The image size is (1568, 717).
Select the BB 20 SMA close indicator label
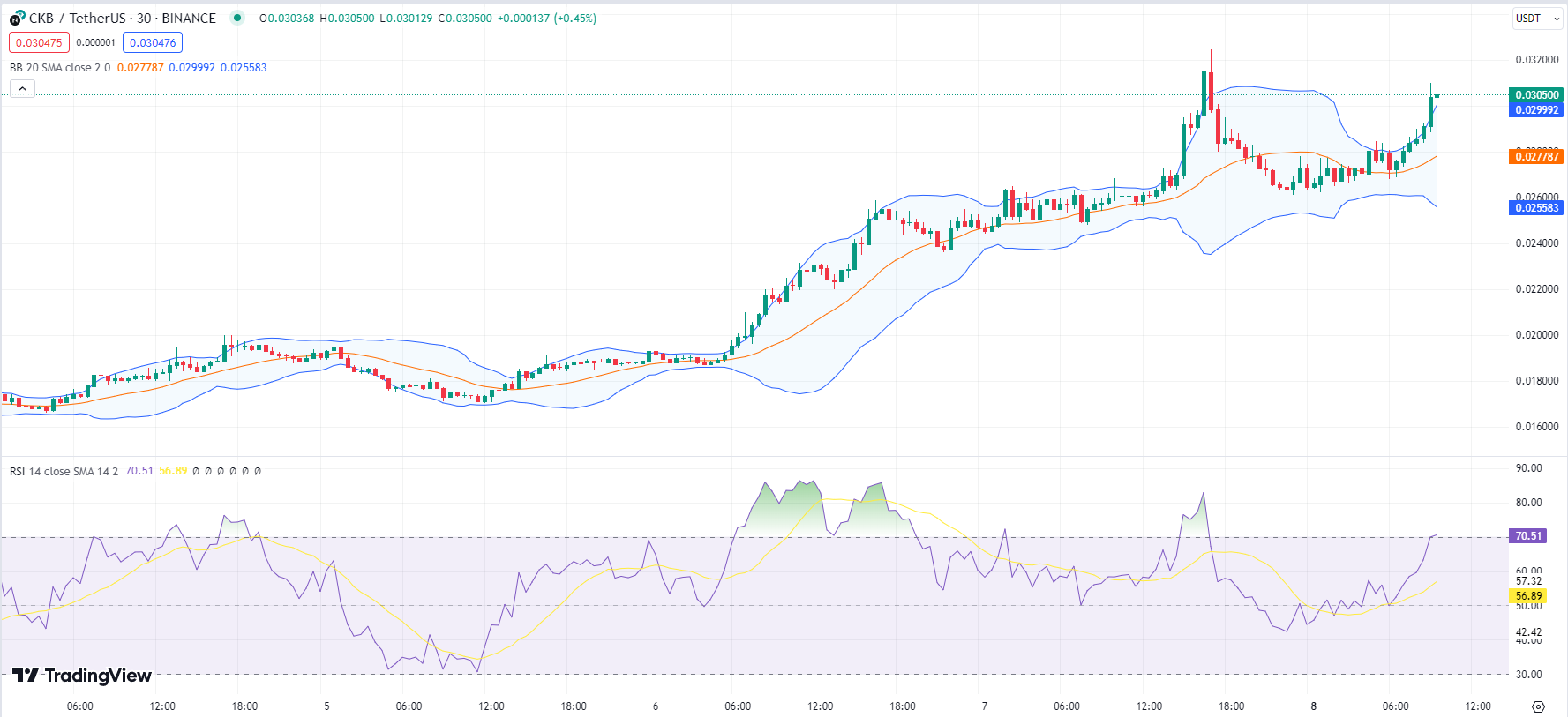[60, 68]
